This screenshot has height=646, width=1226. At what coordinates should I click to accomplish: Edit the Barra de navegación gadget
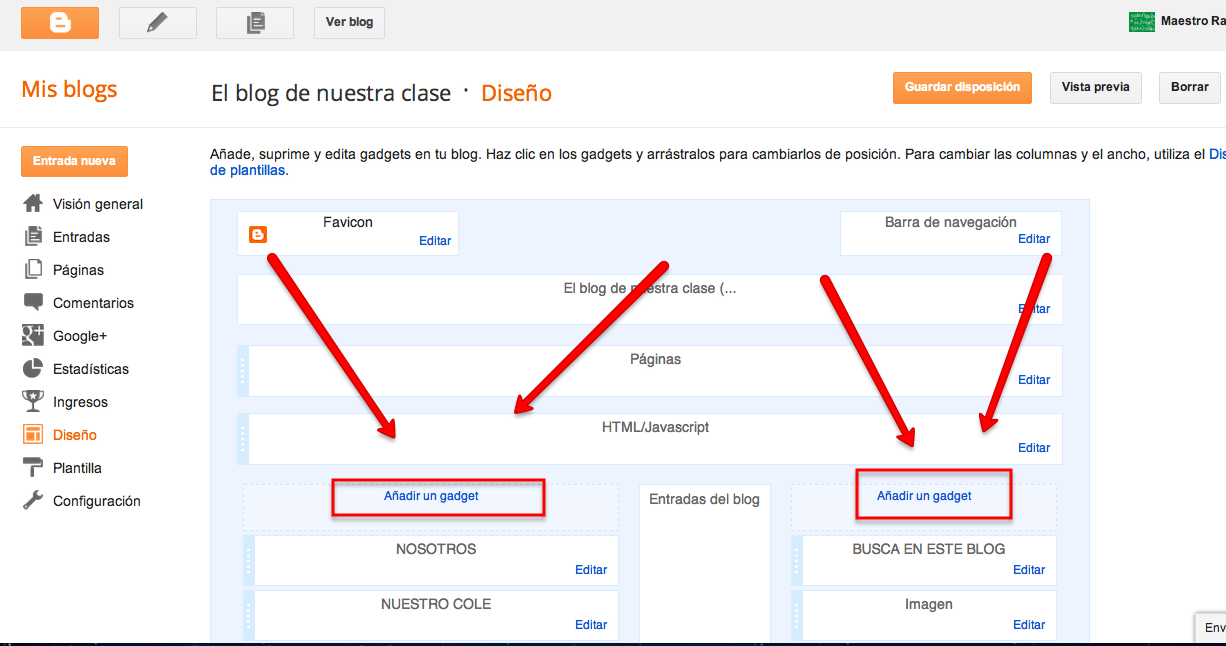1034,238
